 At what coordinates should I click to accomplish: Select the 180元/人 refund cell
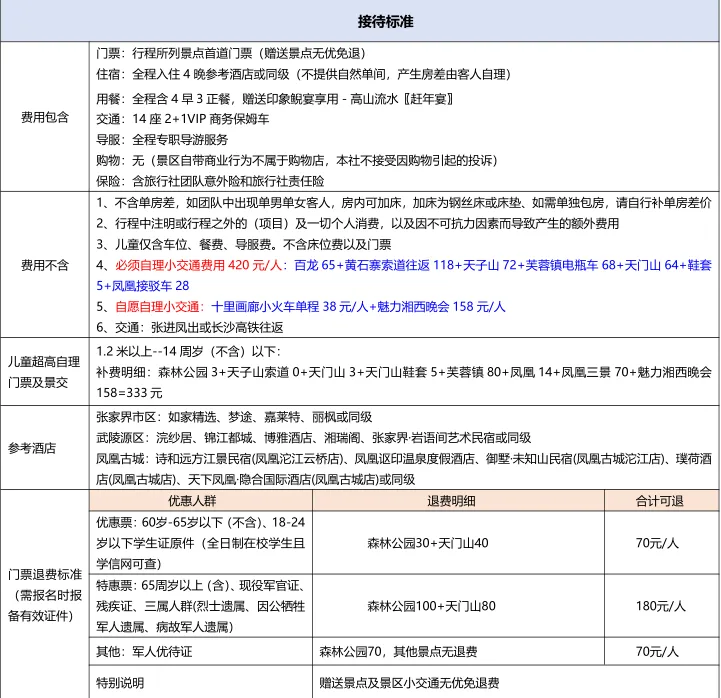click(x=662, y=606)
